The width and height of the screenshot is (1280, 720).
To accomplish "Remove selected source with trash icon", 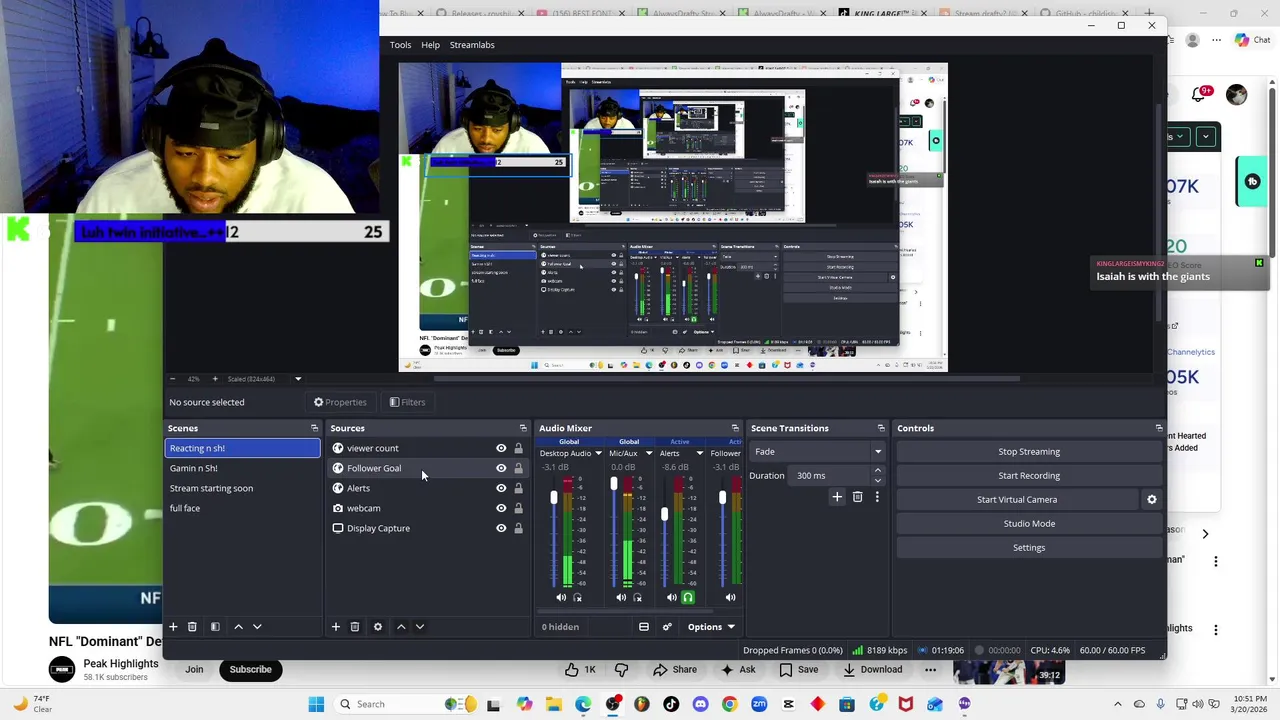I will pyautogui.click(x=354, y=627).
